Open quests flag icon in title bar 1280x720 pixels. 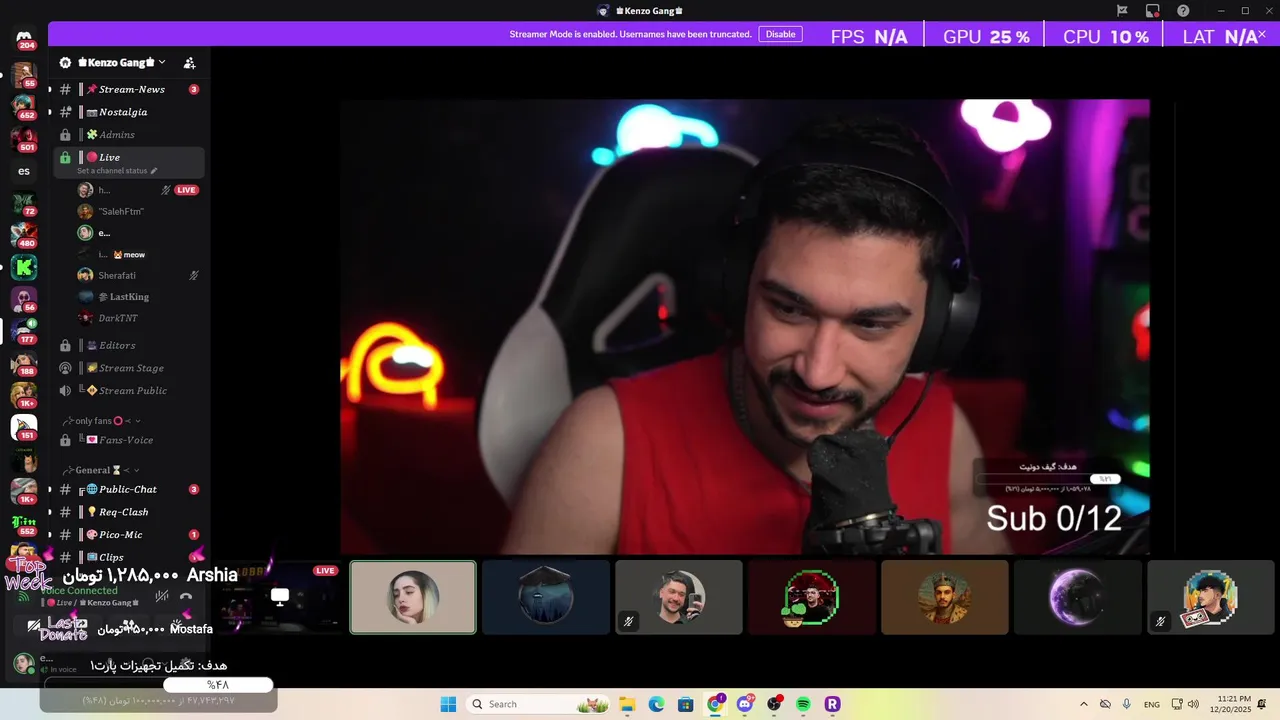coord(1122,10)
